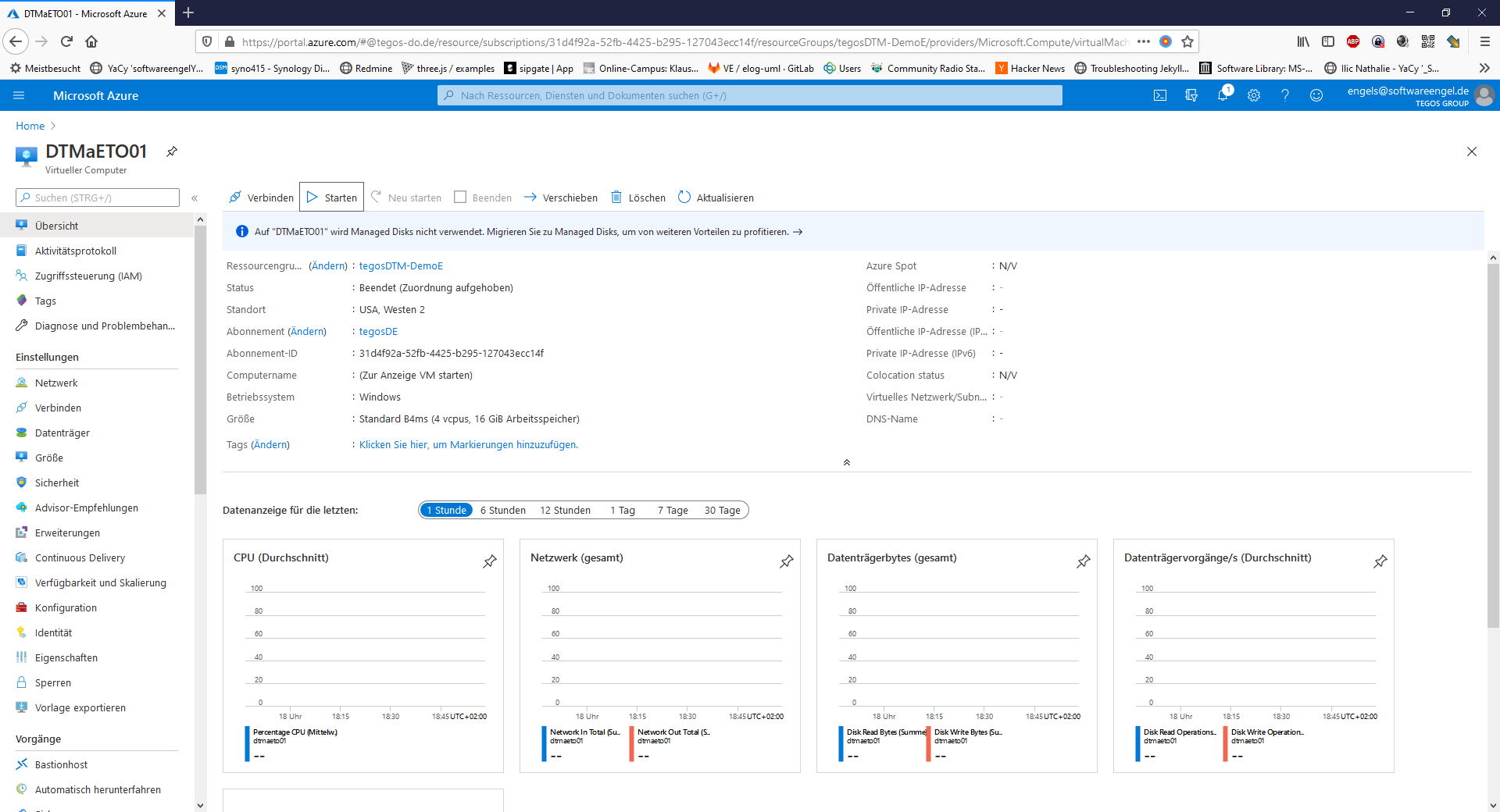
Task: Delete the VM with Löschen
Action: tap(638, 198)
